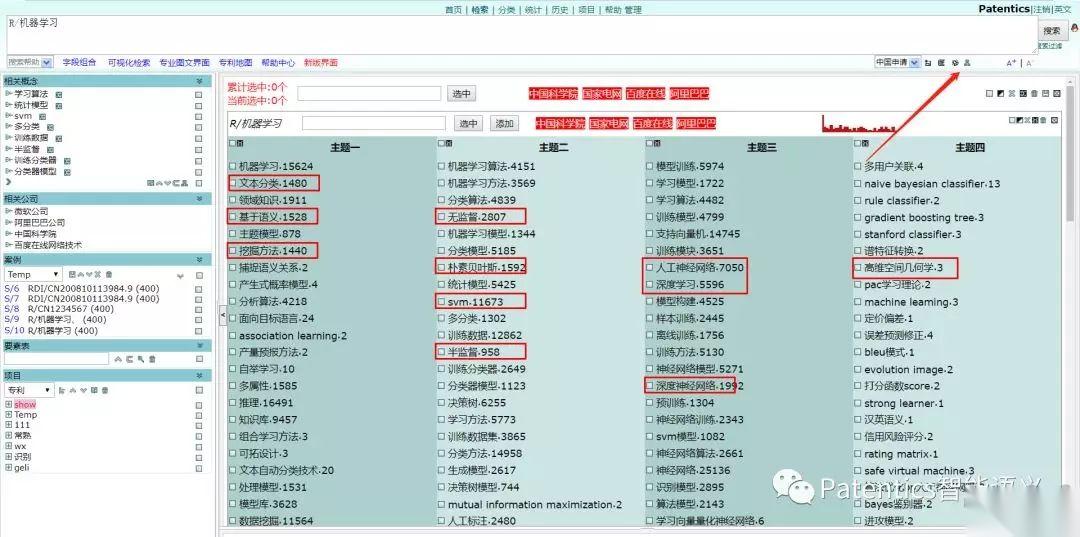Open the 中国申请 dropdown
The height and width of the screenshot is (537, 1080).
(896, 63)
